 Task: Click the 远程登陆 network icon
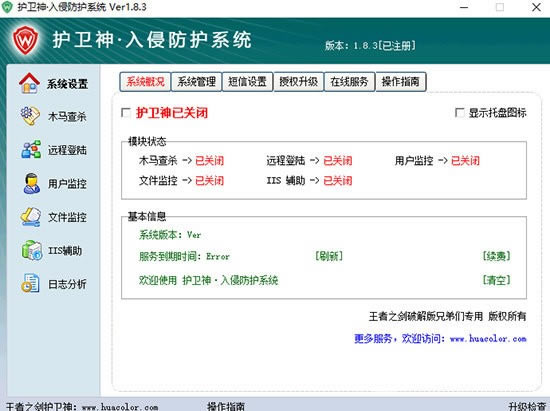tap(31, 149)
